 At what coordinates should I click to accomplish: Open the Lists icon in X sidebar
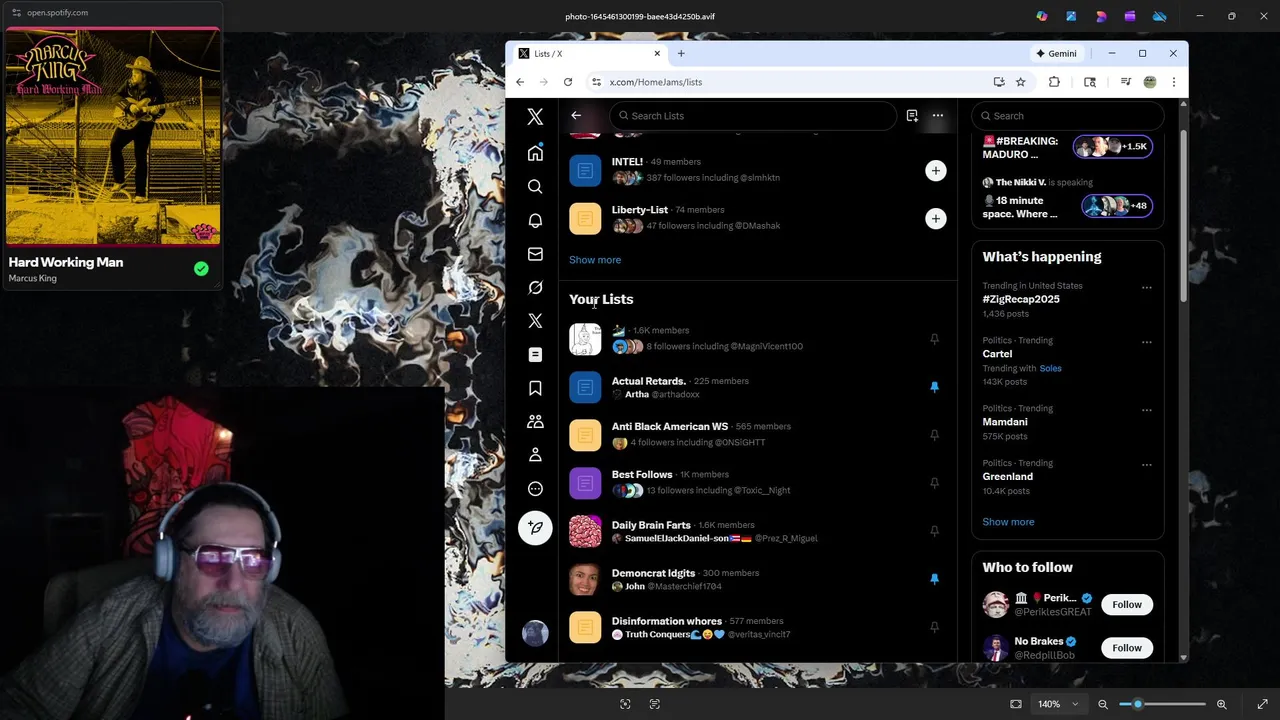(x=535, y=355)
